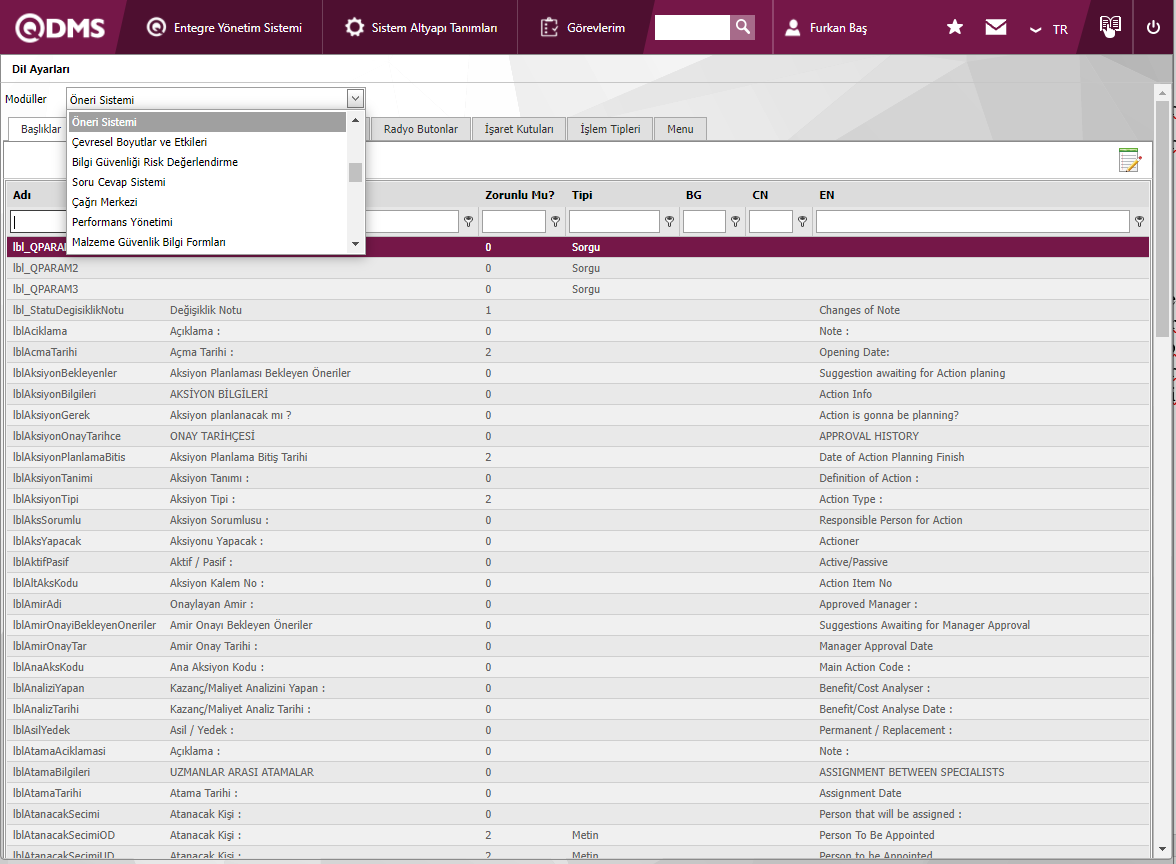Open favorites star icon

point(955,28)
